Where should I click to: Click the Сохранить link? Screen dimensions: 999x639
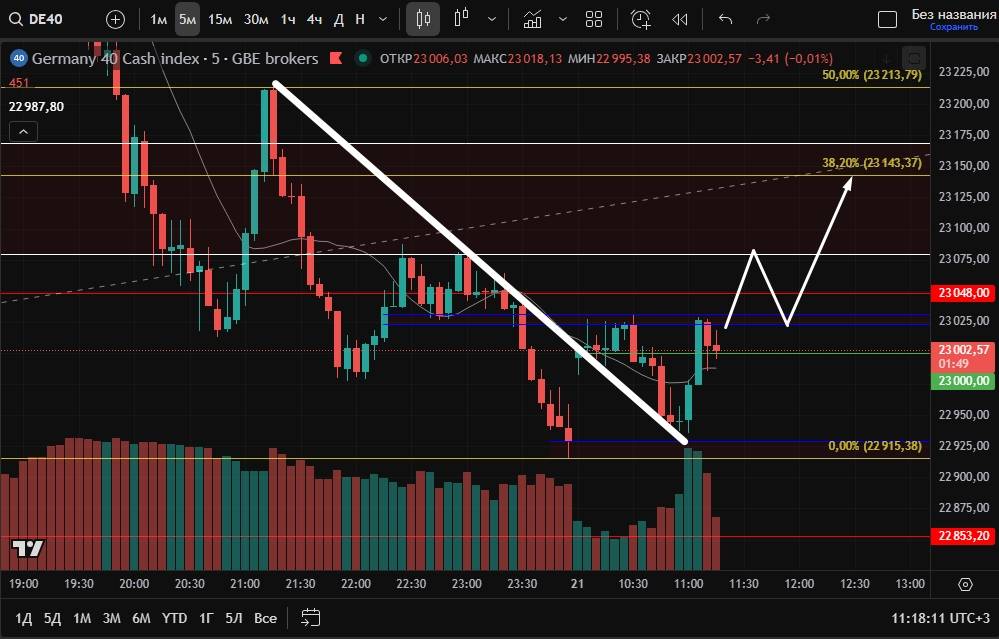click(x=953, y=27)
